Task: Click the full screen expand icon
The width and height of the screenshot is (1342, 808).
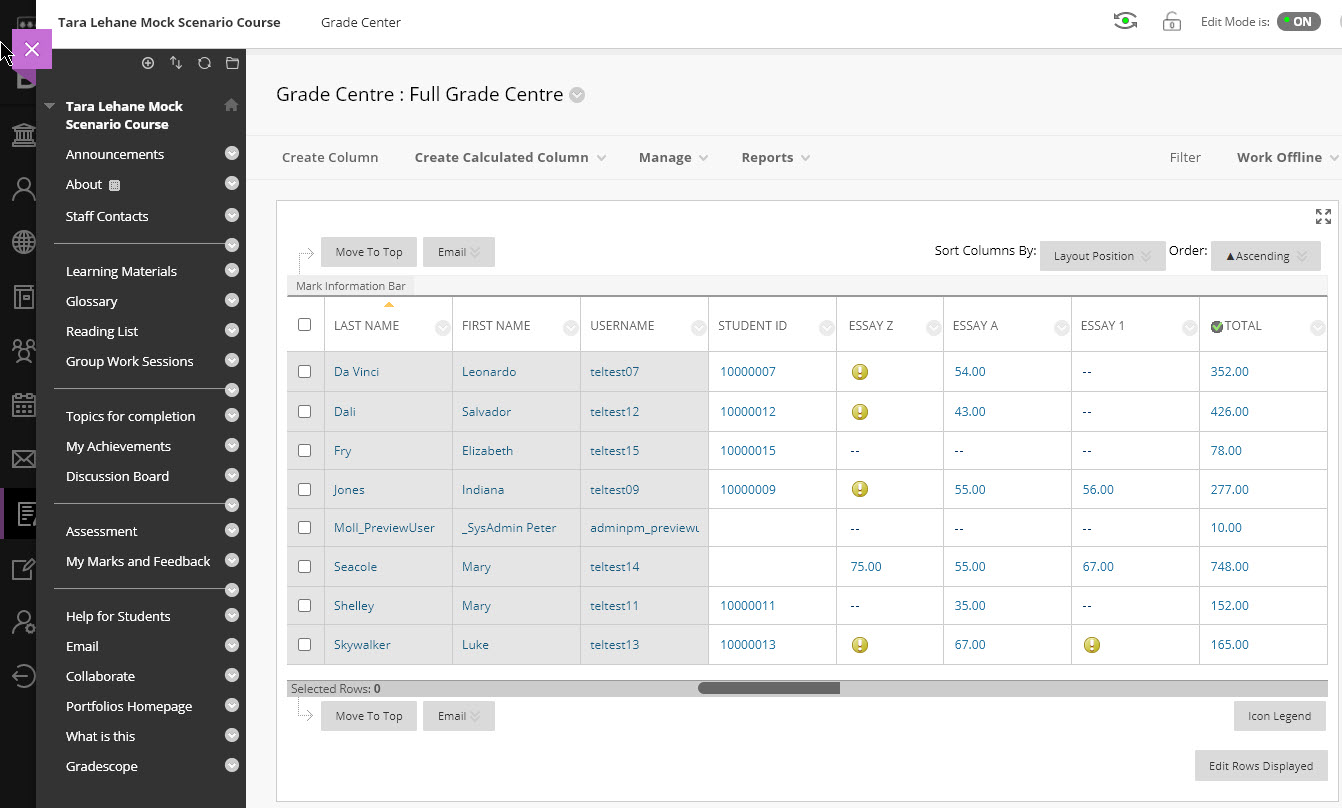Action: click(x=1323, y=217)
